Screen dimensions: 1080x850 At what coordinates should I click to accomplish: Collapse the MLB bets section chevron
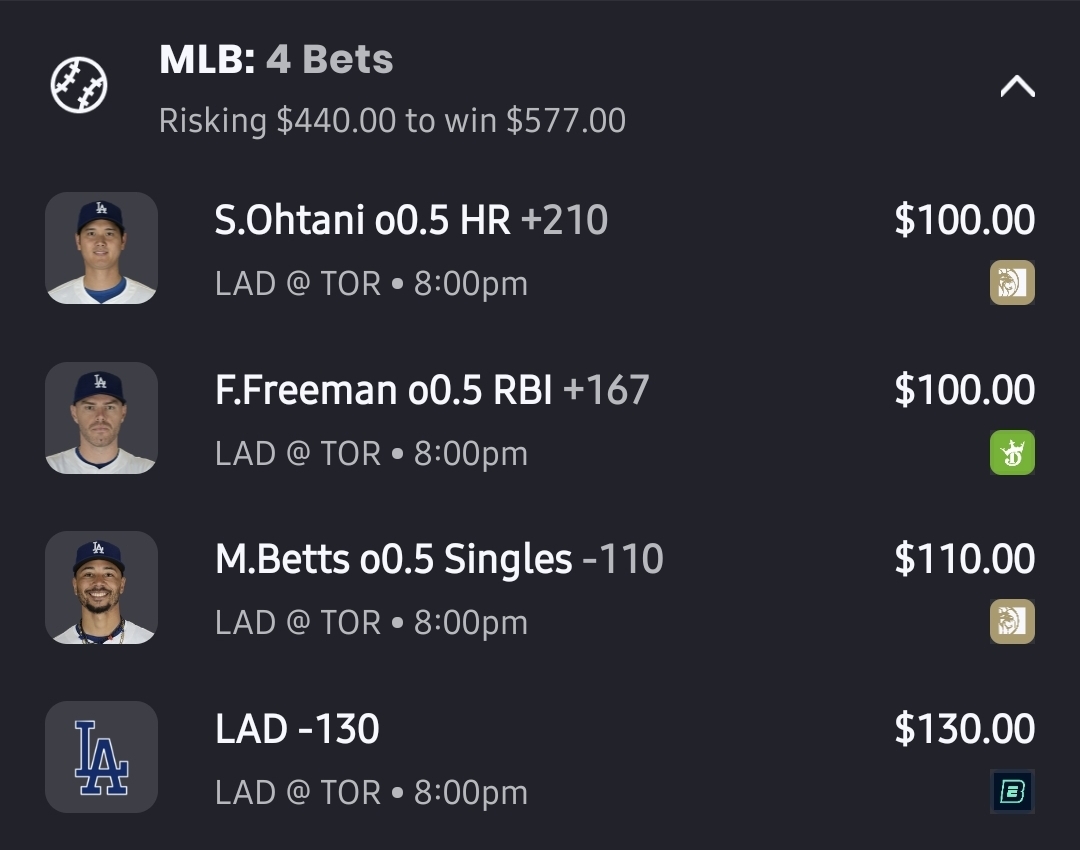tap(1017, 88)
